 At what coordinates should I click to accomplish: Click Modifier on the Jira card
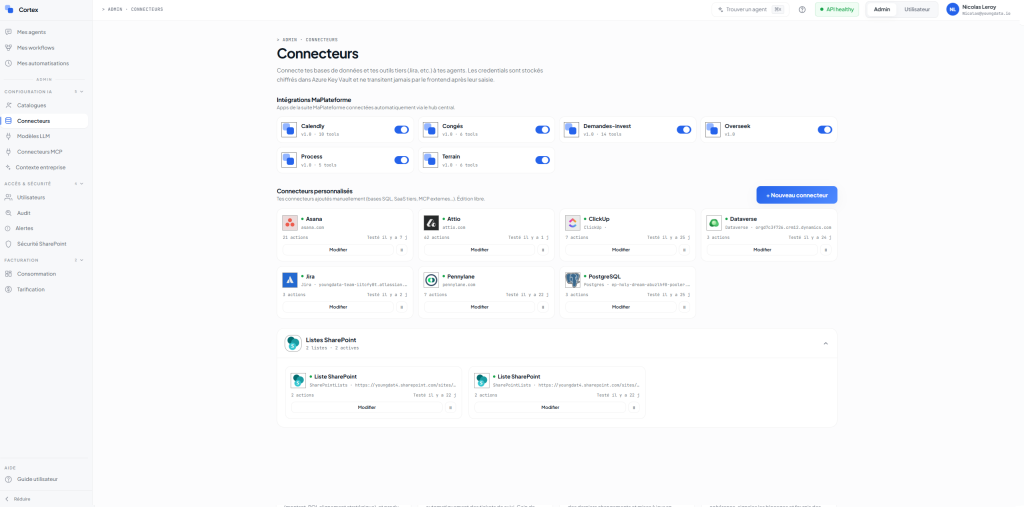point(338,306)
